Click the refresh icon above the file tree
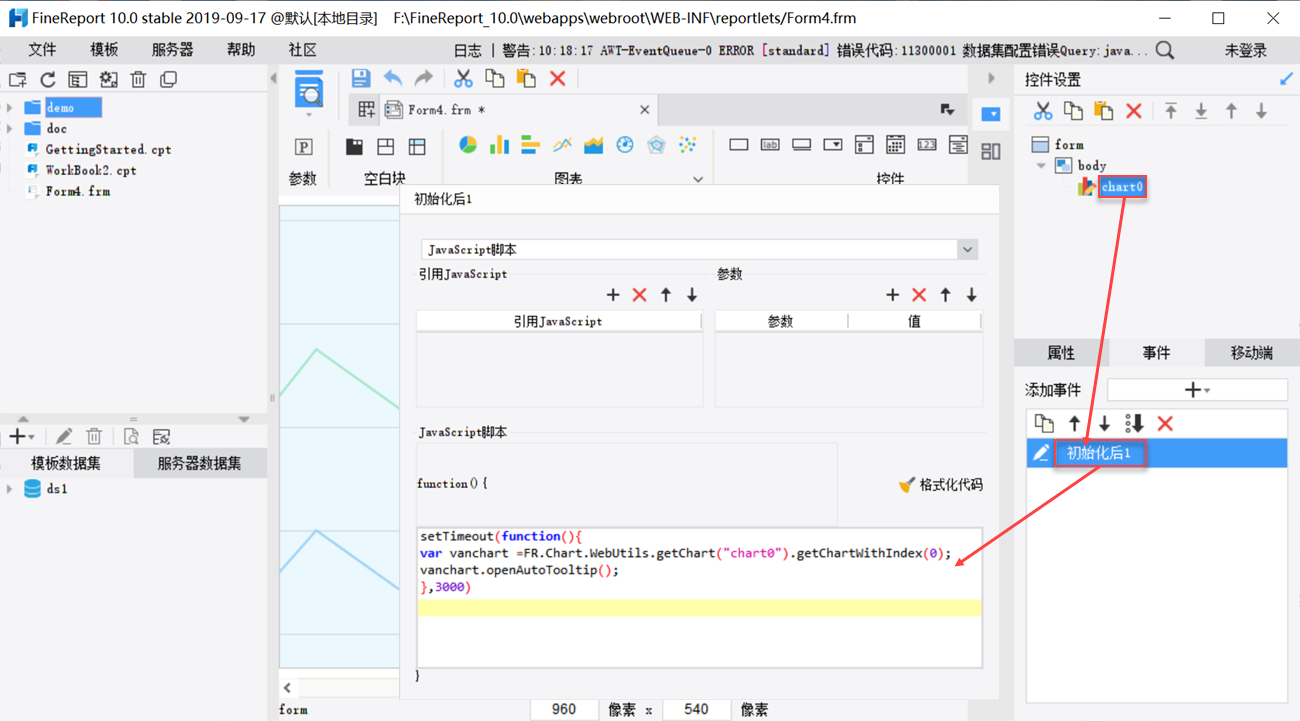This screenshot has width=1300, height=721. point(47,79)
